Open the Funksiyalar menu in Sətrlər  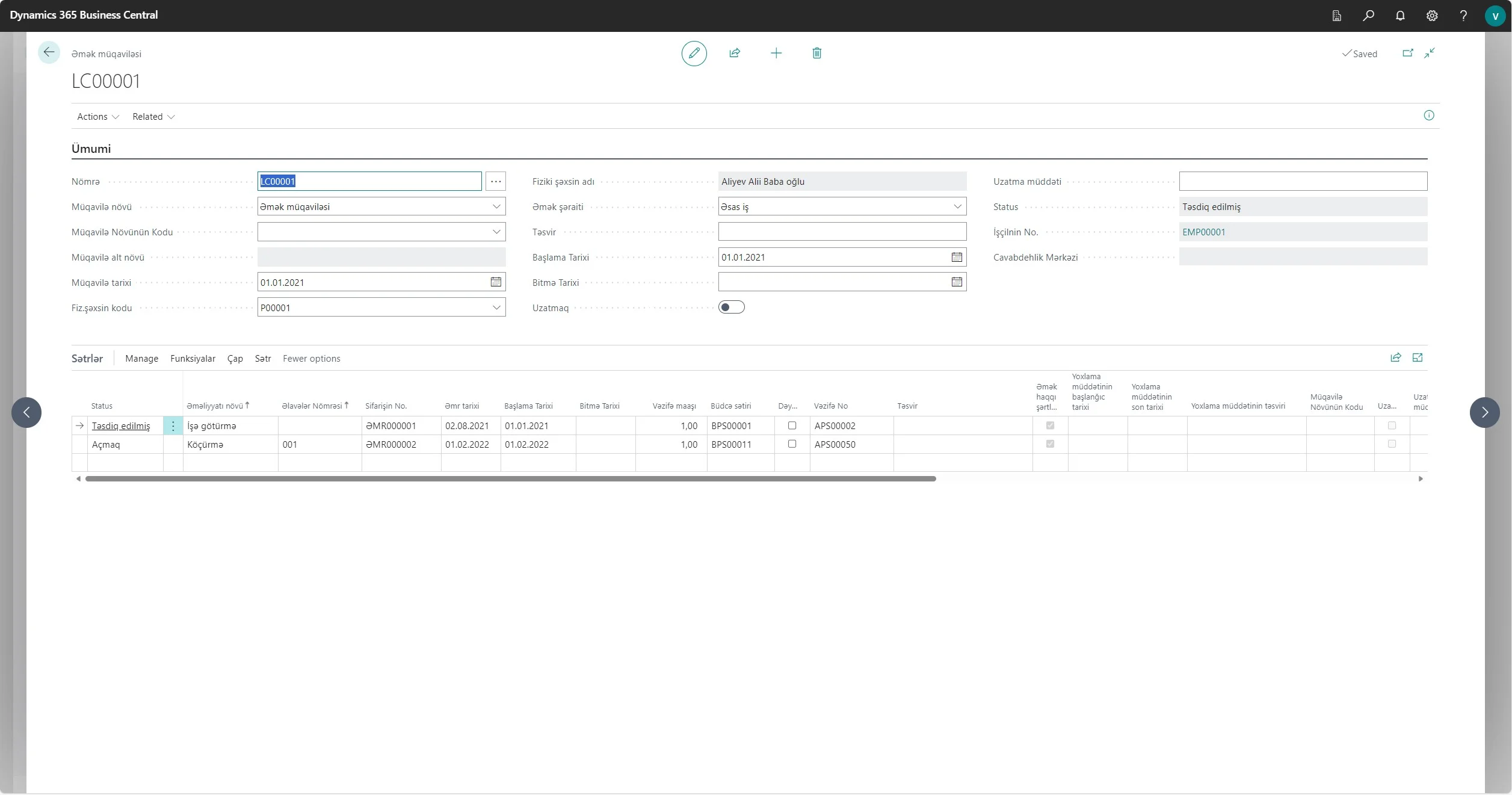pos(193,359)
